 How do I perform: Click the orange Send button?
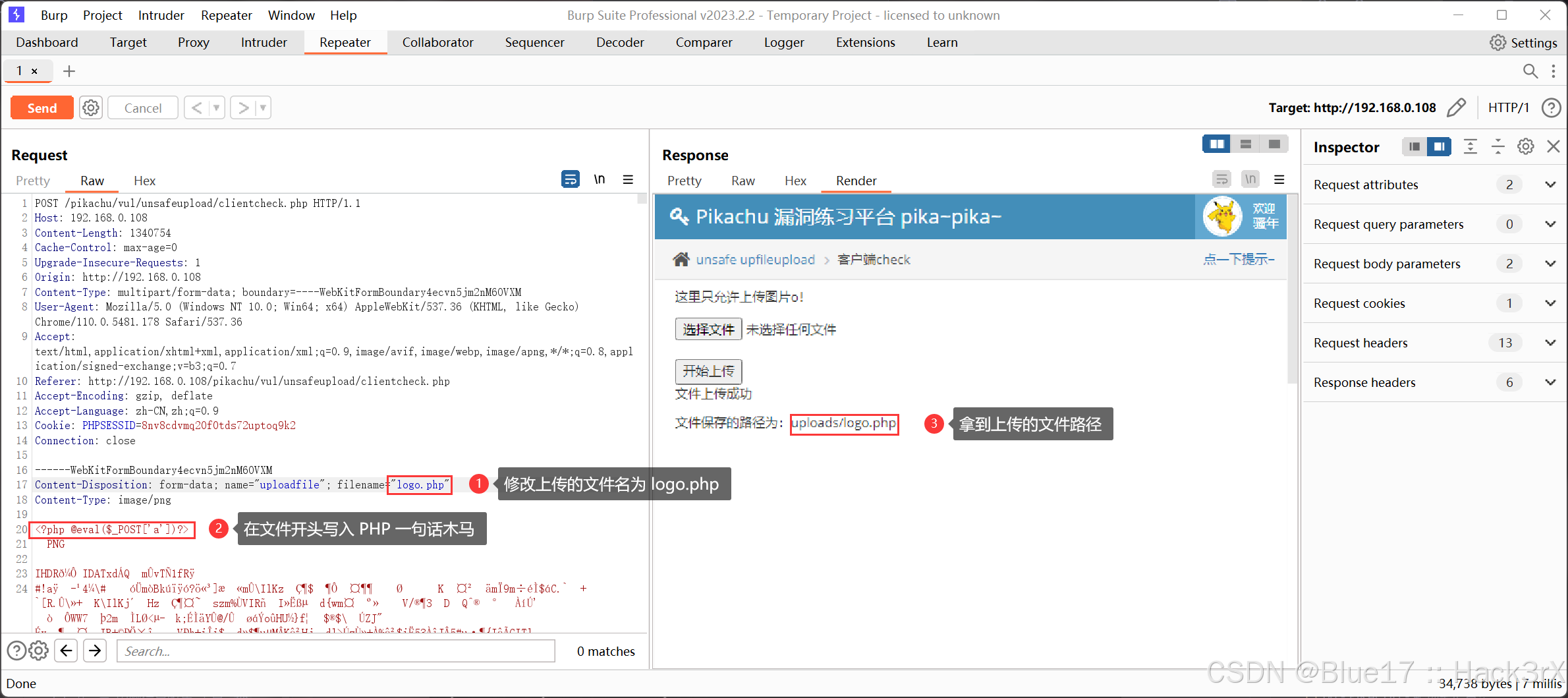[x=42, y=107]
